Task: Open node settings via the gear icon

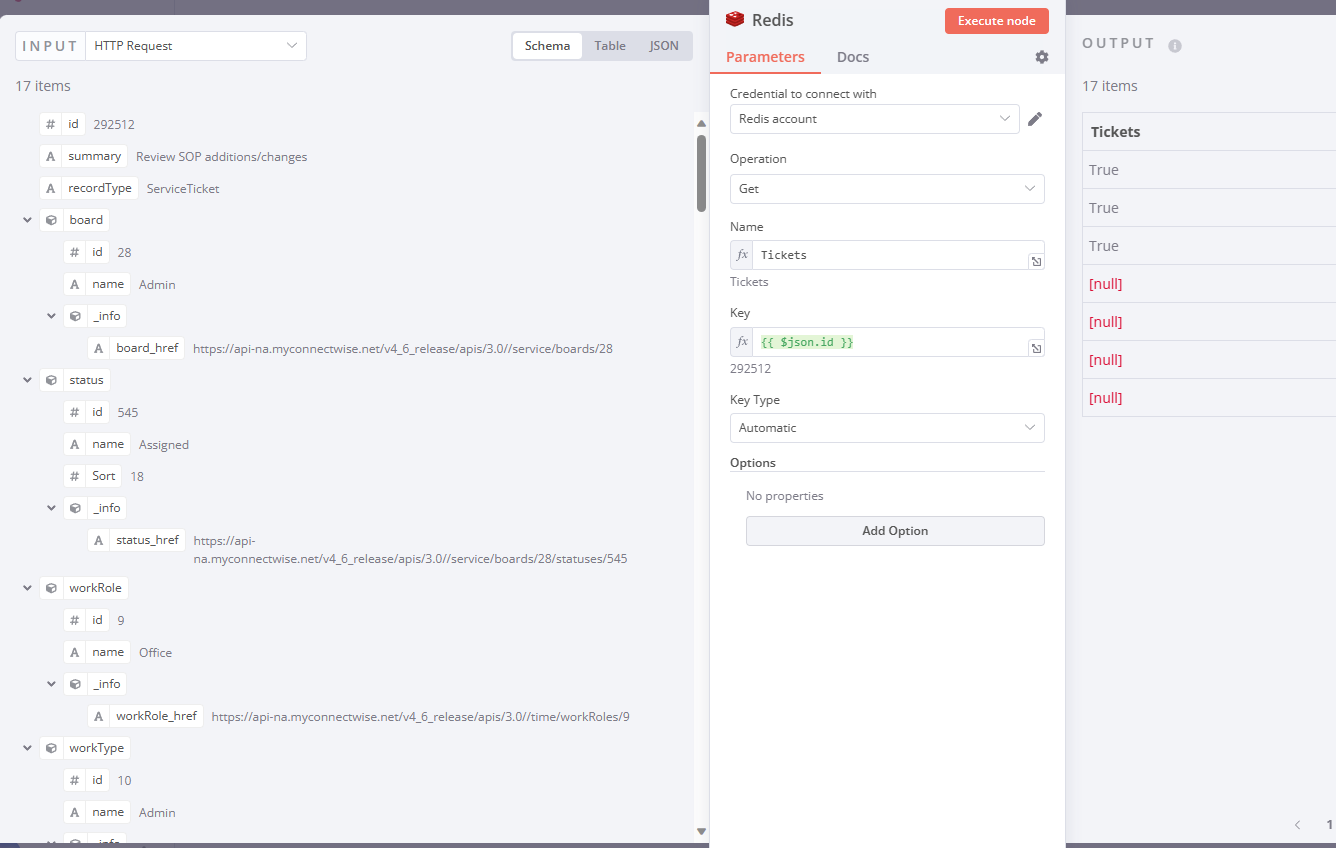Action: coord(1042,57)
